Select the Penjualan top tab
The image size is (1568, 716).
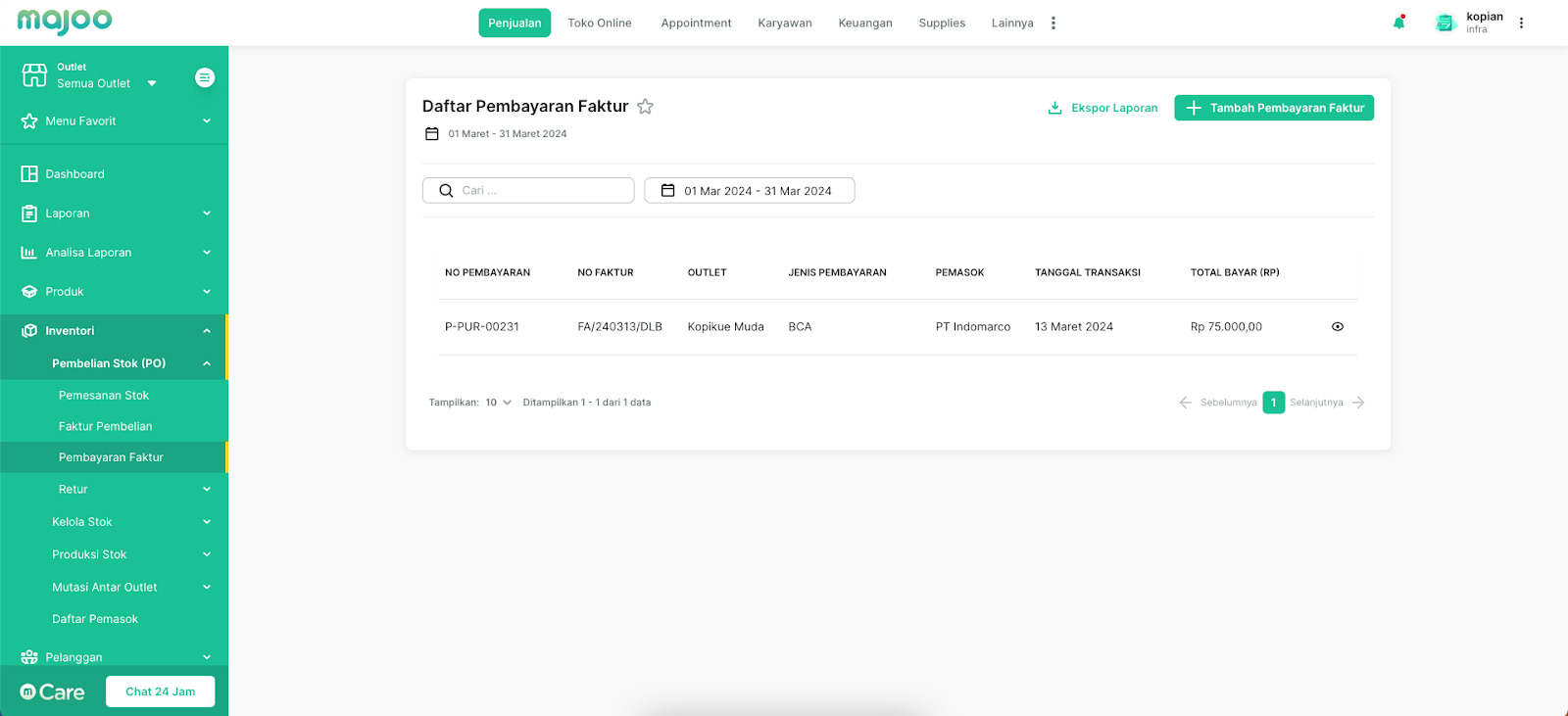[514, 23]
